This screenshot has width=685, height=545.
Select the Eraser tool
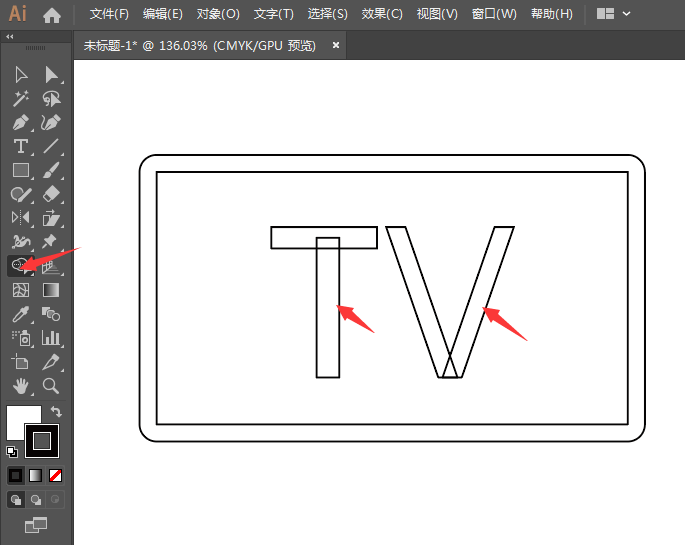pos(51,194)
